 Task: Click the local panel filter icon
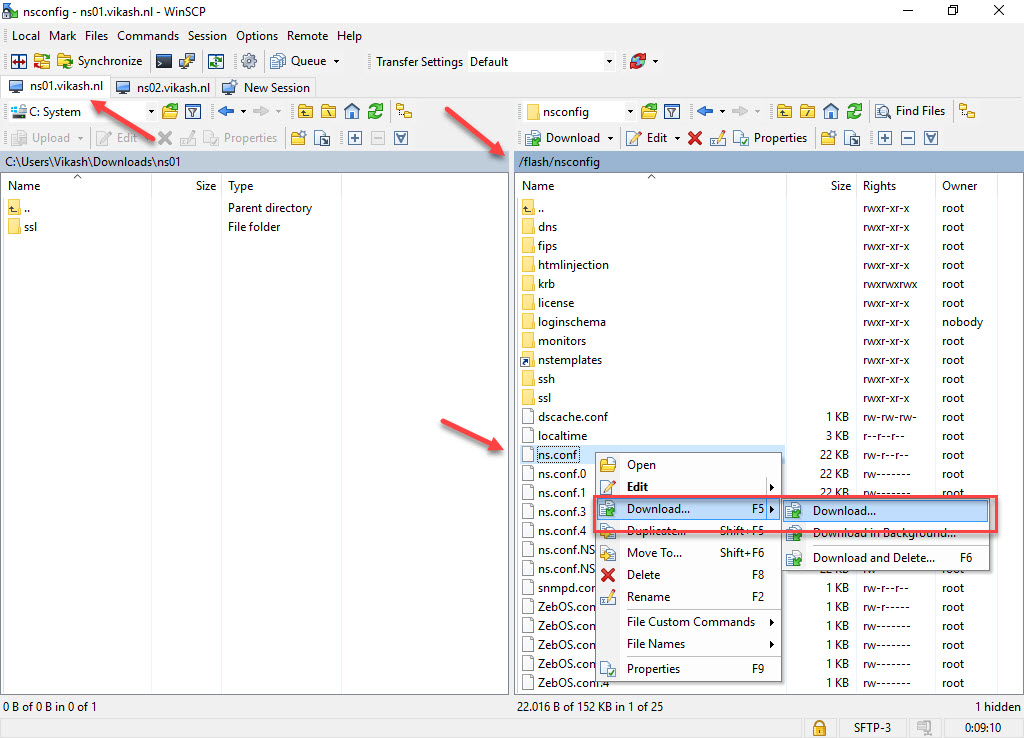(x=193, y=112)
